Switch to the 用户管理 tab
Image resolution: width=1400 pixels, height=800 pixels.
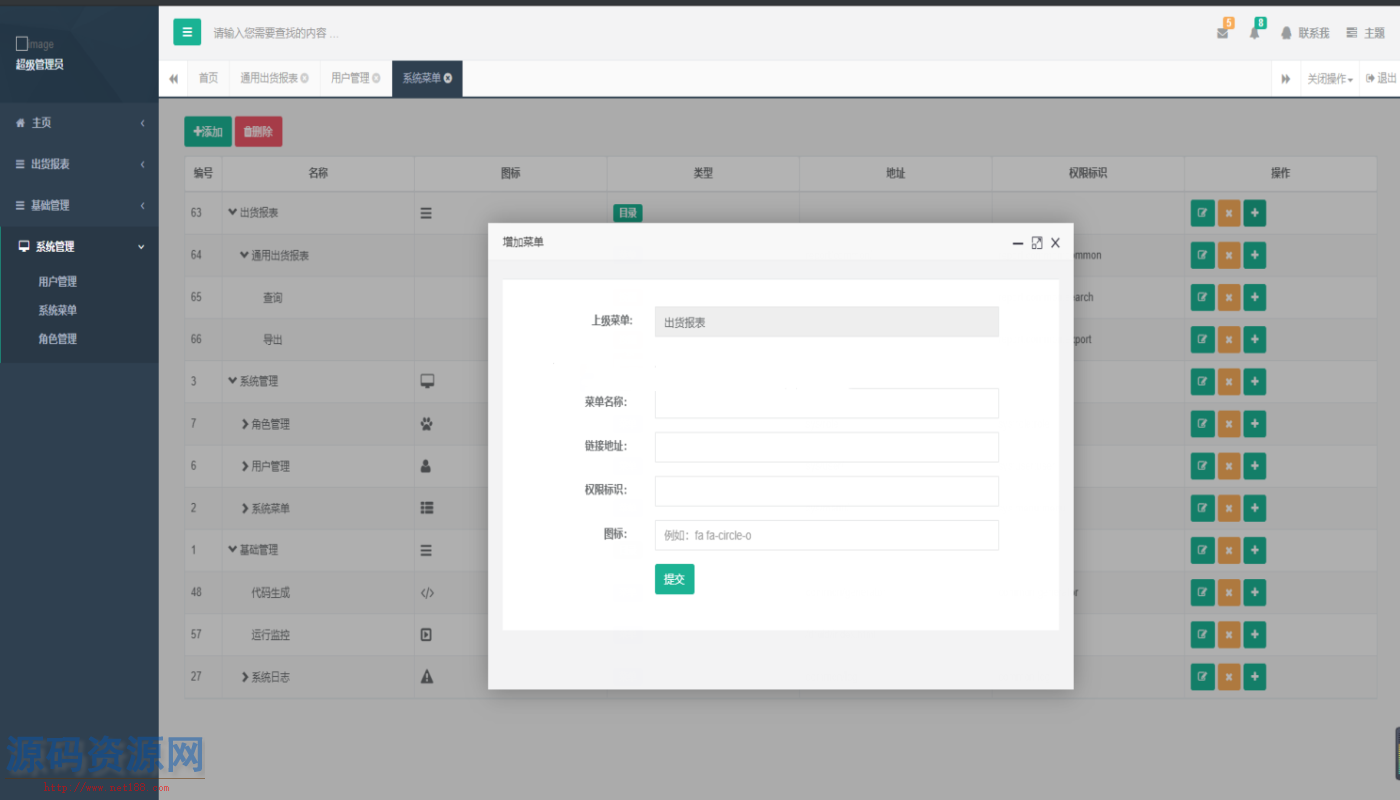[x=355, y=78]
